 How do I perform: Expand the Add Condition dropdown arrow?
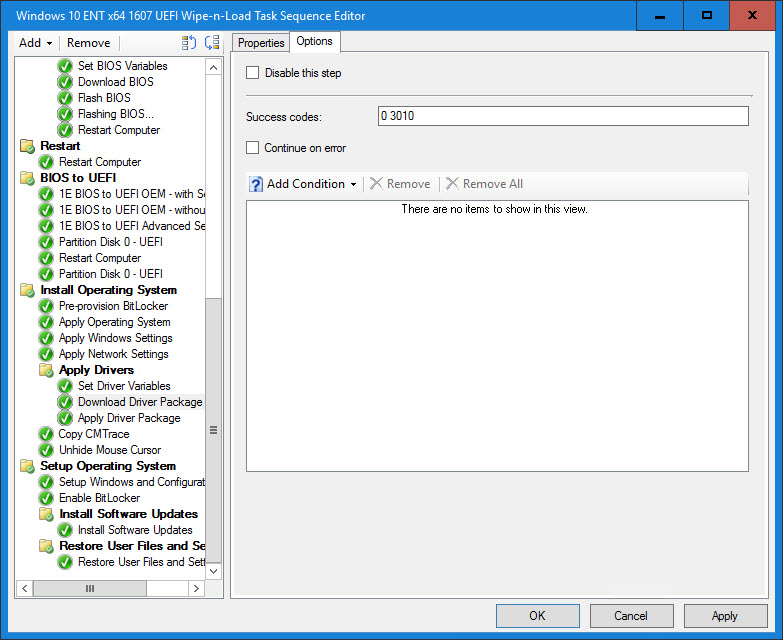[x=353, y=184]
